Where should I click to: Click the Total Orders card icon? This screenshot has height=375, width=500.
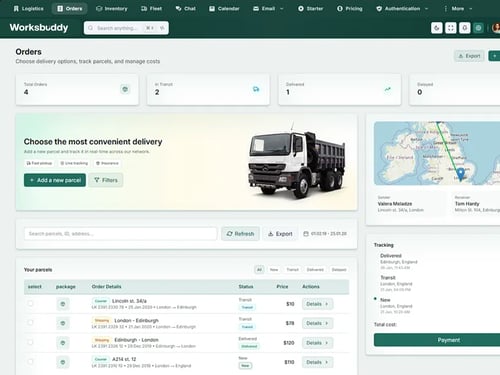125,89
